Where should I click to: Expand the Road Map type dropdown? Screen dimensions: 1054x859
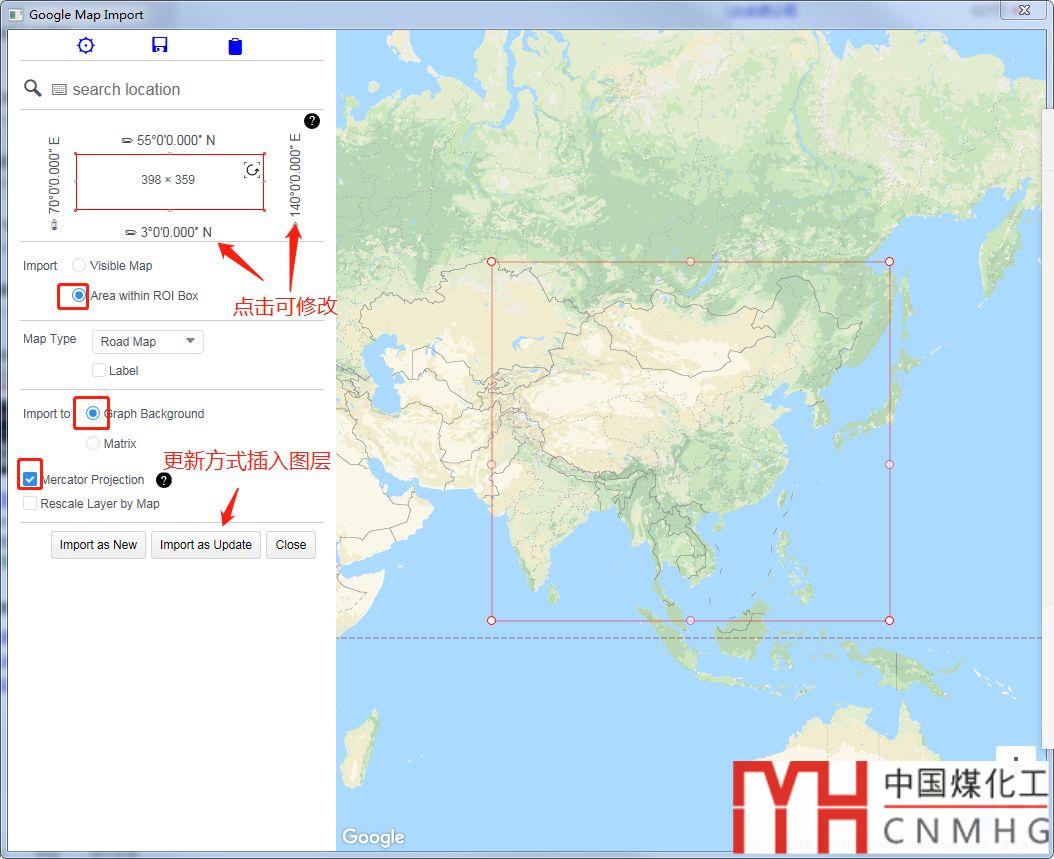click(x=148, y=342)
